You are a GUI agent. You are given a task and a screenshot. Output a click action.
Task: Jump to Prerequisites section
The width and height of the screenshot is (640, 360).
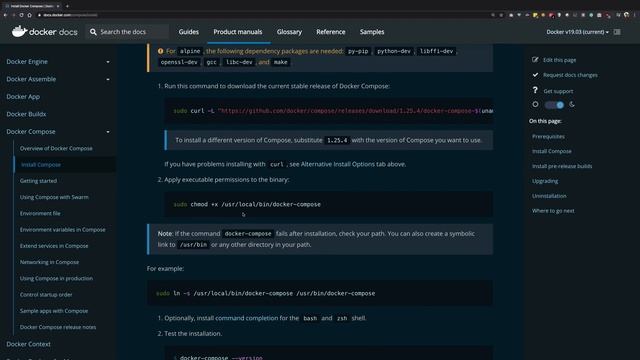pos(548,136)
